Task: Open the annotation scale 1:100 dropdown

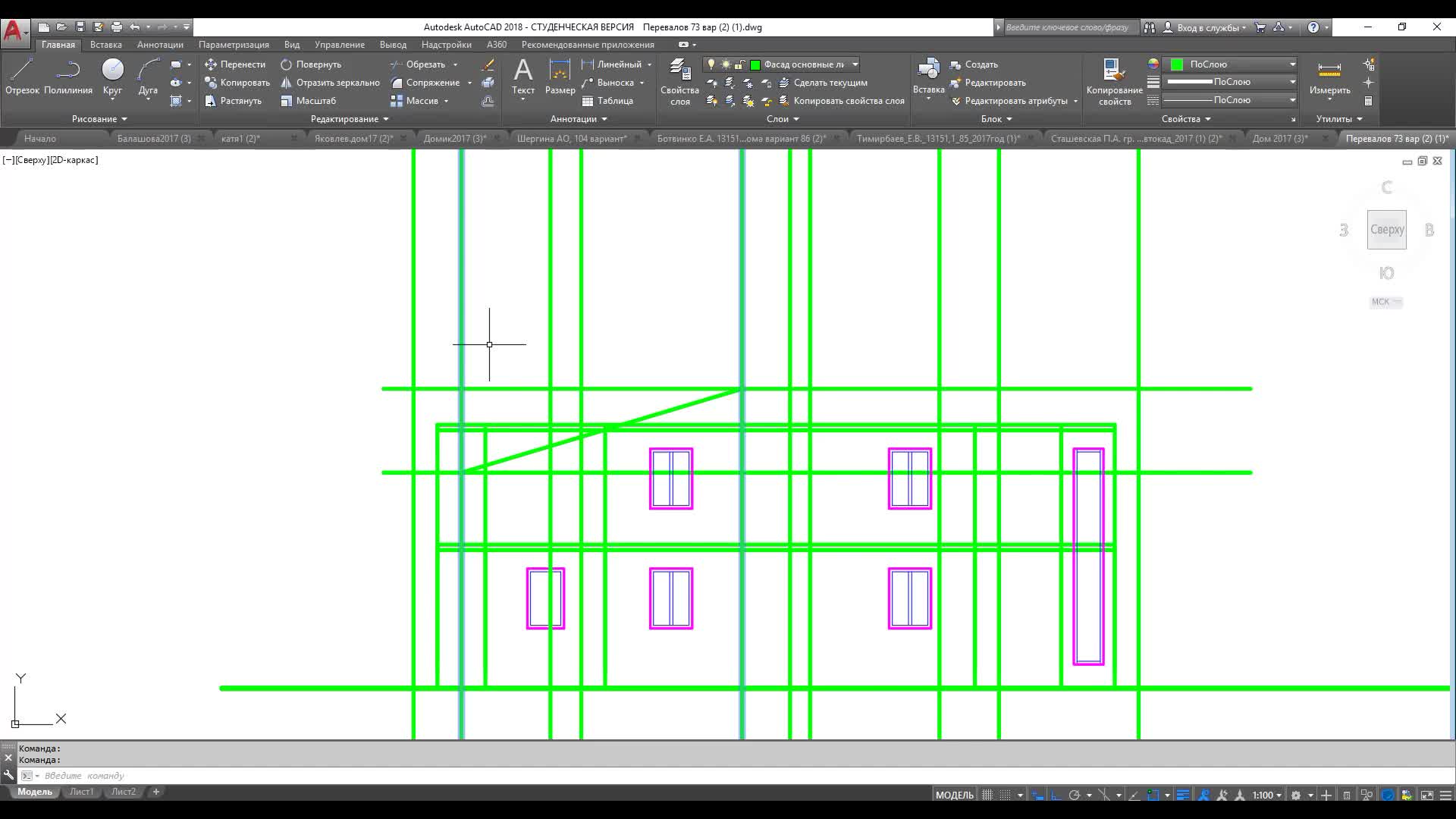Action: tap(1267, 795)
